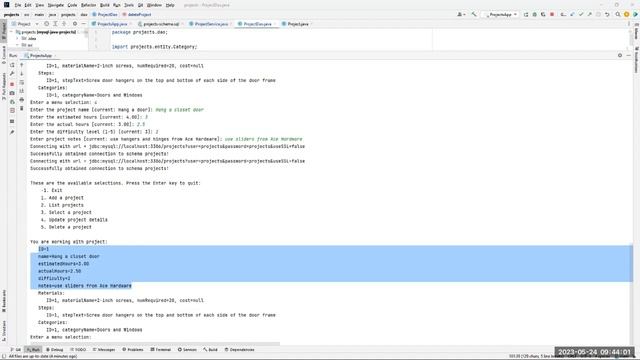Open Project panel gear options
The image size is (640, 360).
[75, 24]
